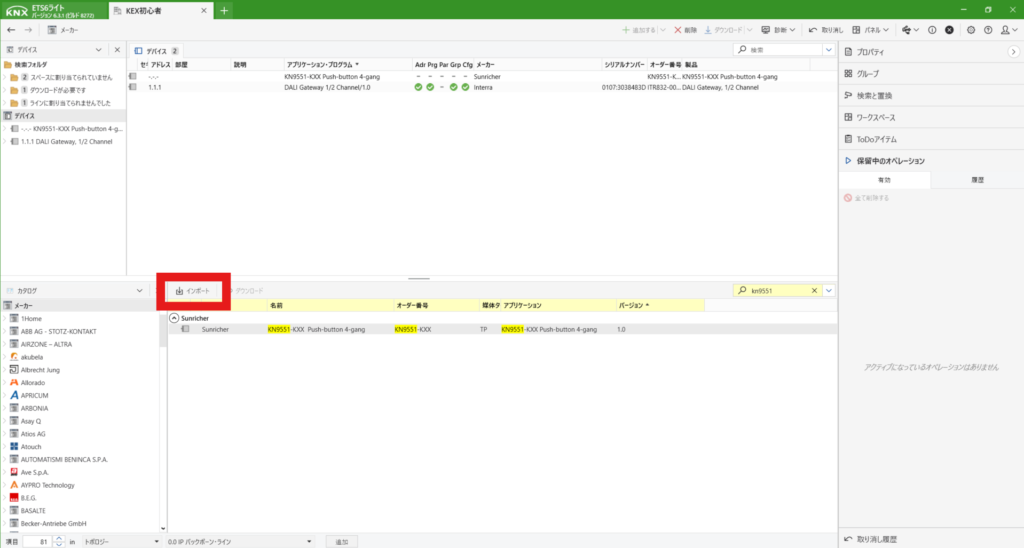Clear the kn9551 catalog search text
This screenshot has width=1024, height=548.
pyautogui.click(x=814, y=290)
